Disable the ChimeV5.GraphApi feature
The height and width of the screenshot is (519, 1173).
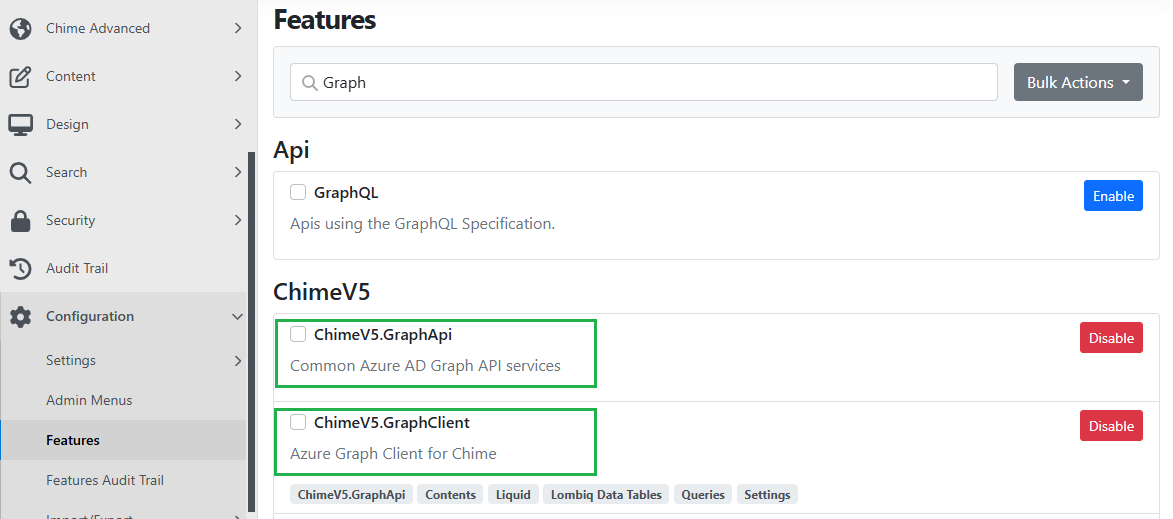click(1111, 338)
